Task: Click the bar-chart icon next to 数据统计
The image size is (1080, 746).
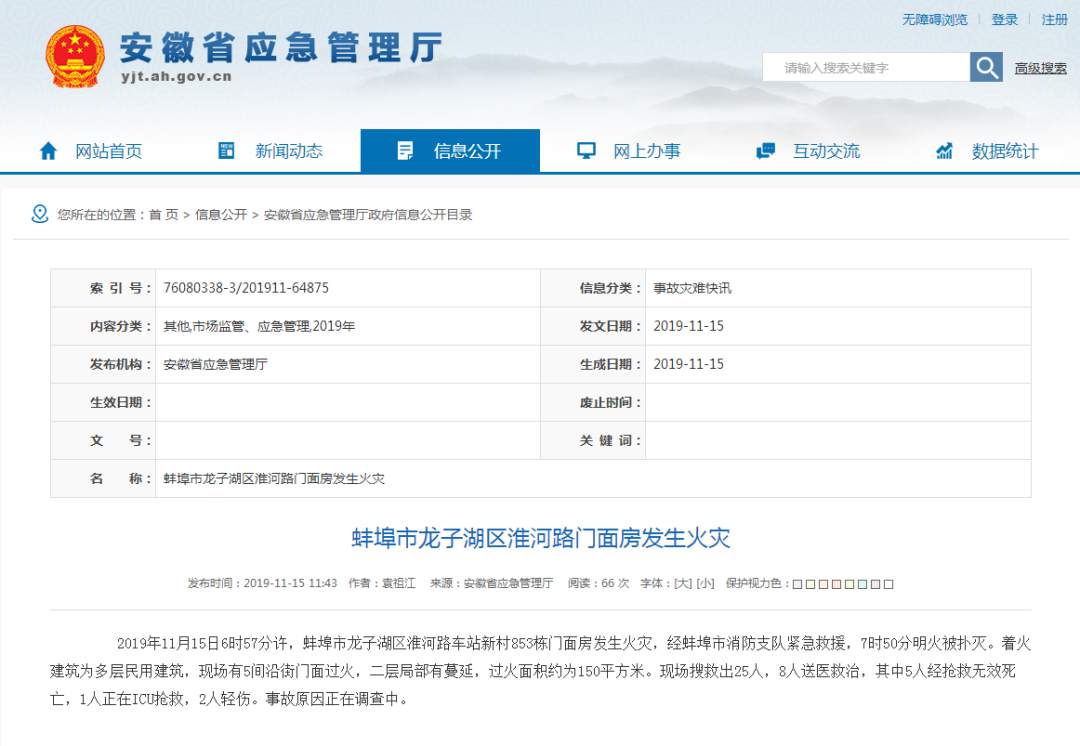Action: point(942,150)
